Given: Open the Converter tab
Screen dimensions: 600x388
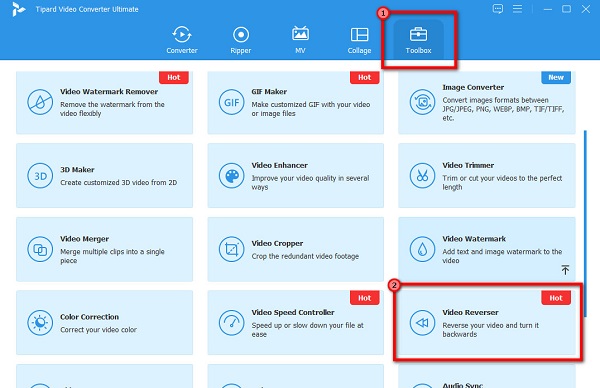Looking at the screenshot, I should point(182,40).
